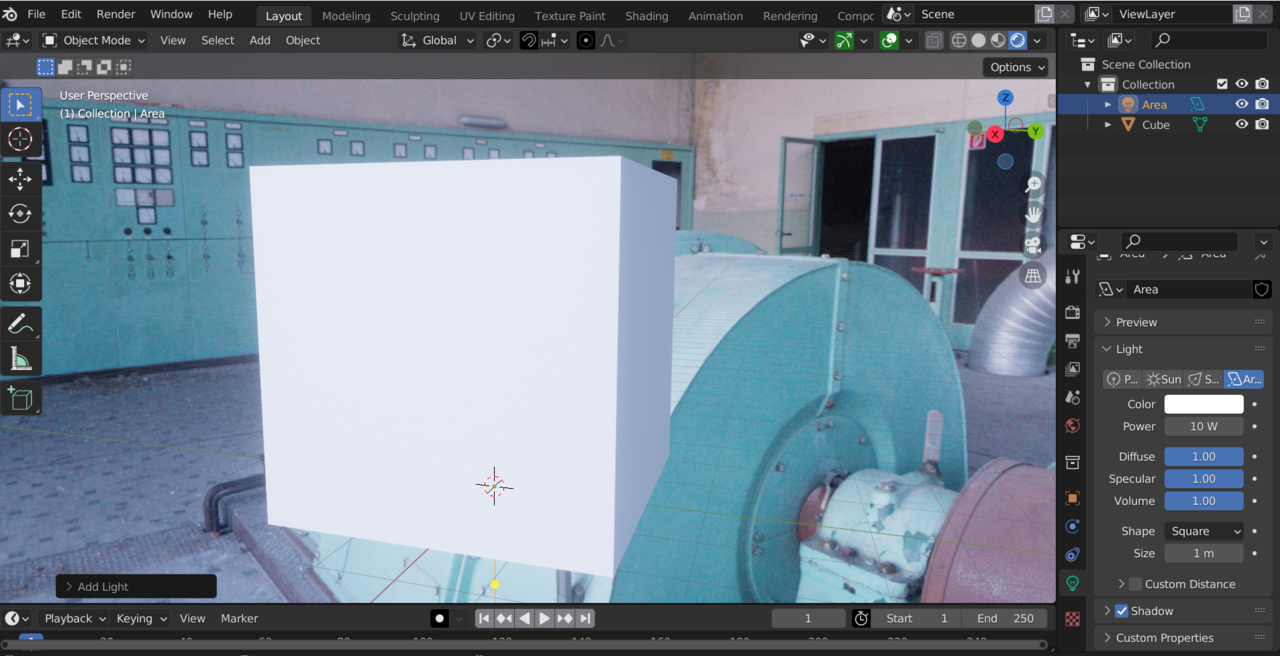Screen dimensions: 1280x656
Task: Select the Move tool
Action: click(20, 178)
